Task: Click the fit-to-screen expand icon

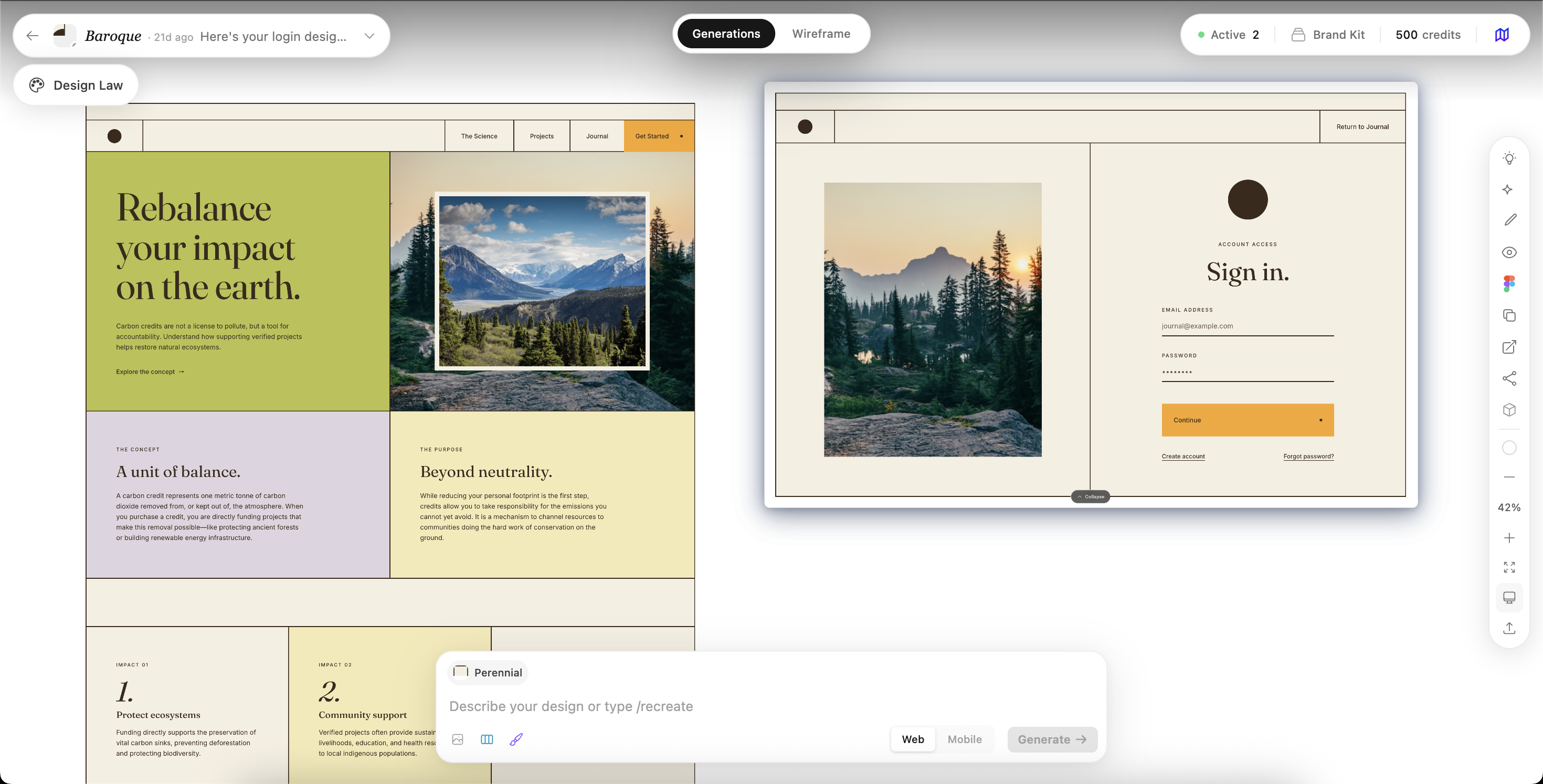Action: (x=1509, y=567)
